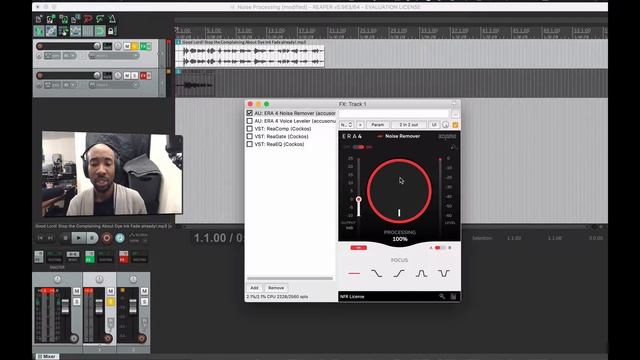Click the wet/dry mix knob
Image resolution: width=640 pixels, height=360 pixels.
[446, 125]
